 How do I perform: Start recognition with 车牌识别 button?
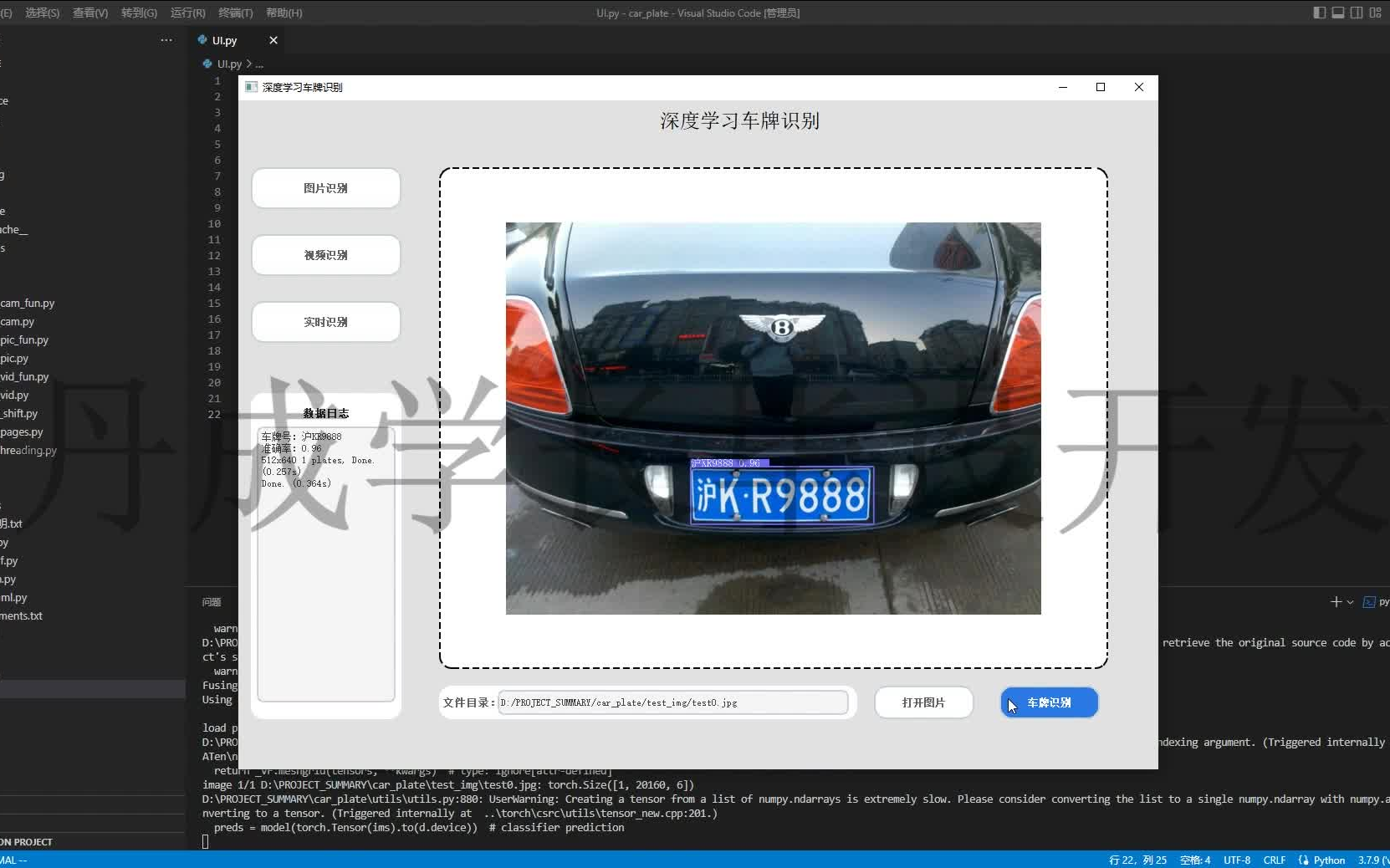1049,702
